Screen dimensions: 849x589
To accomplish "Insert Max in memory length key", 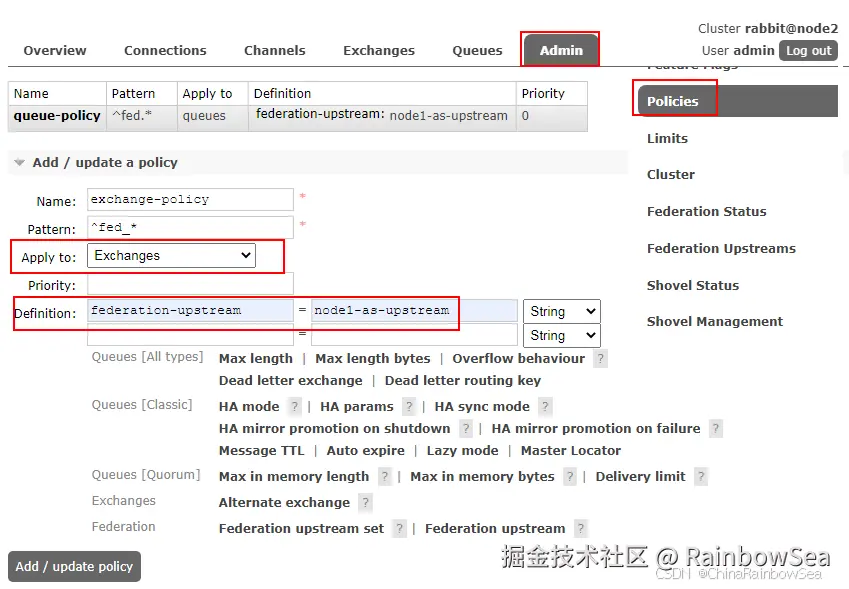I will [293, 476].
